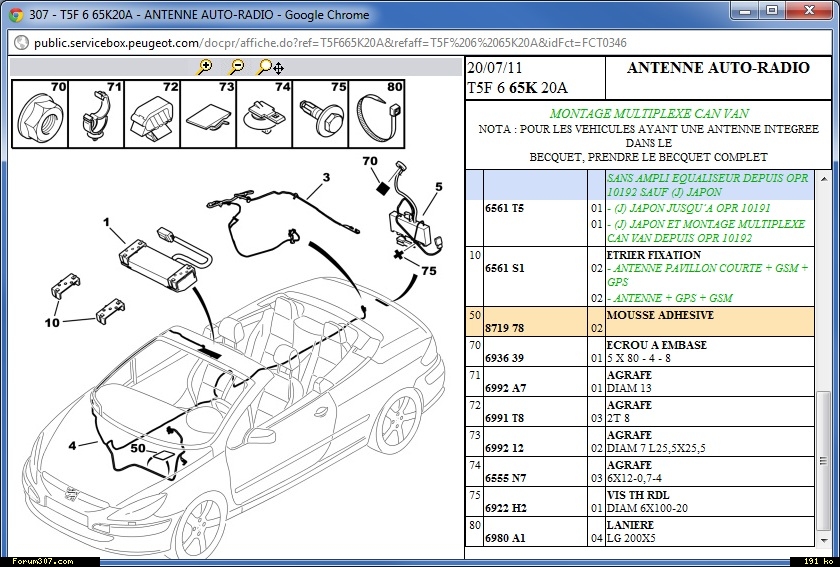Click diagram callout label 50
This screenshot has width=840, height=567.
point(138,448)
